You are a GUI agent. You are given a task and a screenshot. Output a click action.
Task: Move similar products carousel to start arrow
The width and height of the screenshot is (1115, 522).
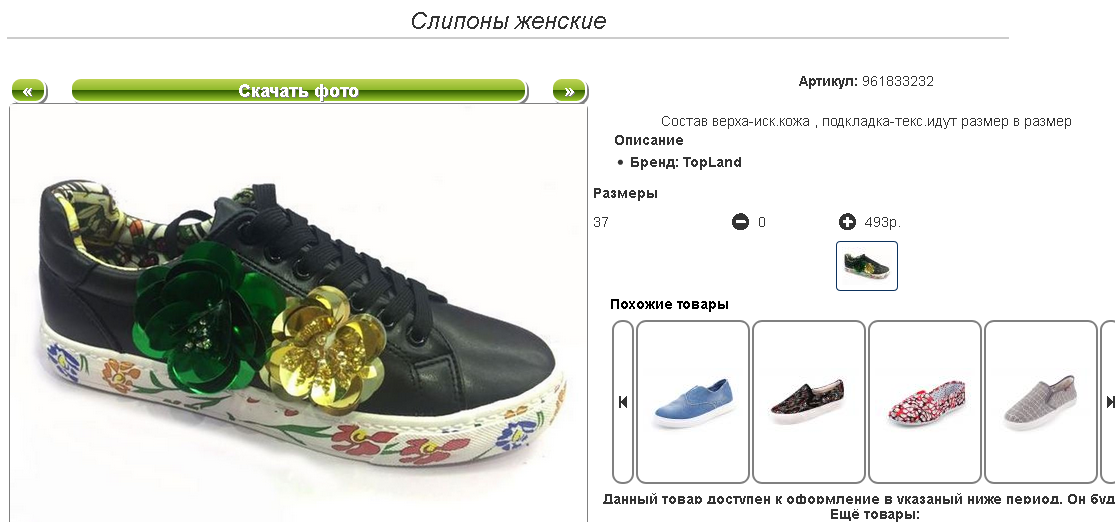623,402
